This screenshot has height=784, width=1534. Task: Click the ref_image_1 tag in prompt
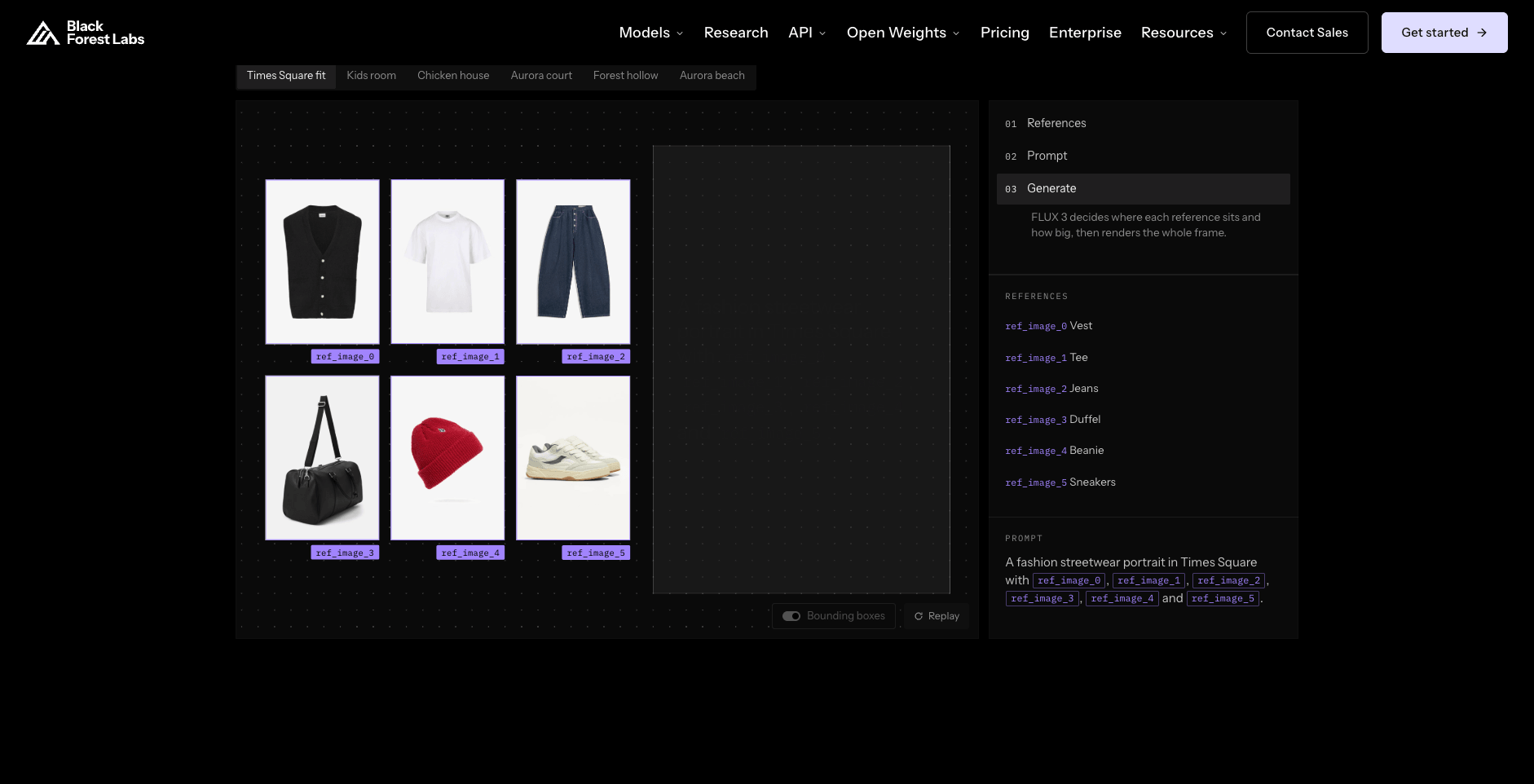tap(1148, 581)
